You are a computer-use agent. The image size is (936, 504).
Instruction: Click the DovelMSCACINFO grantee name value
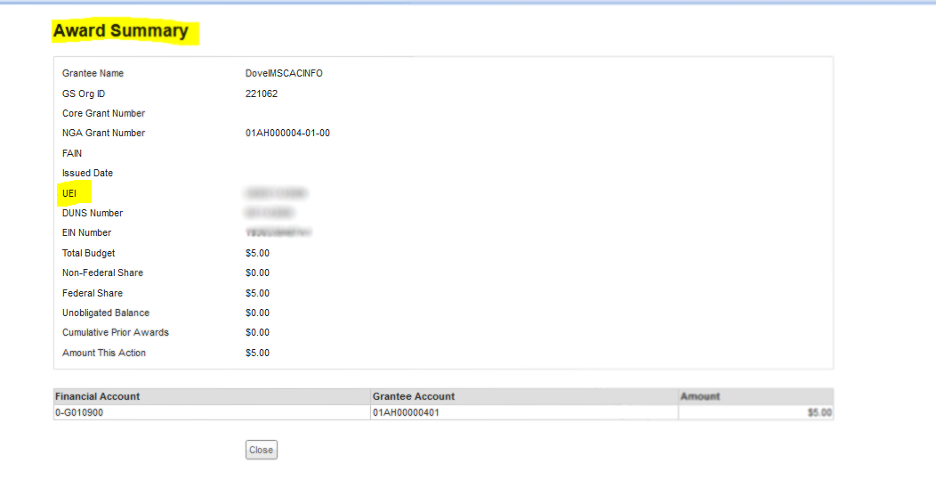coord(284,74)
